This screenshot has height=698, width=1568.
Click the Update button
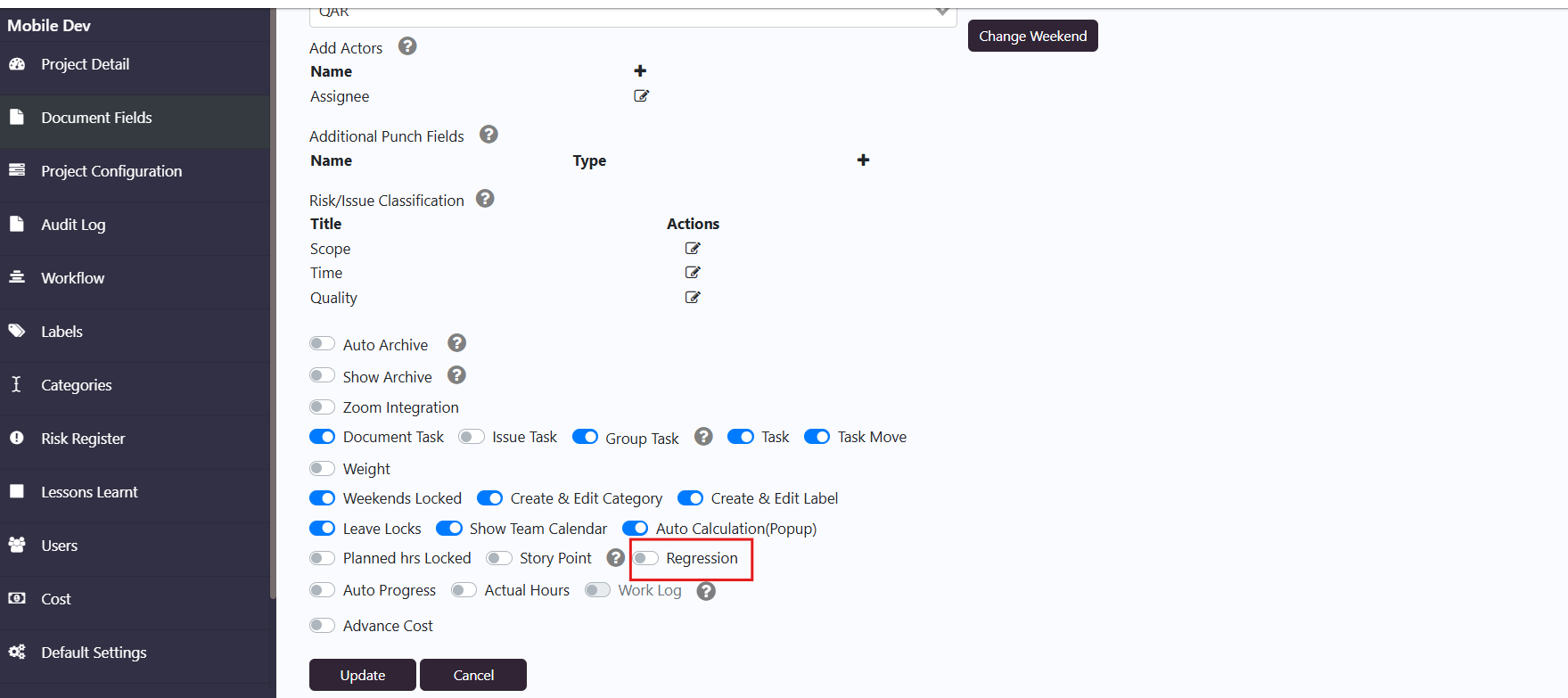tap(363, 675)
